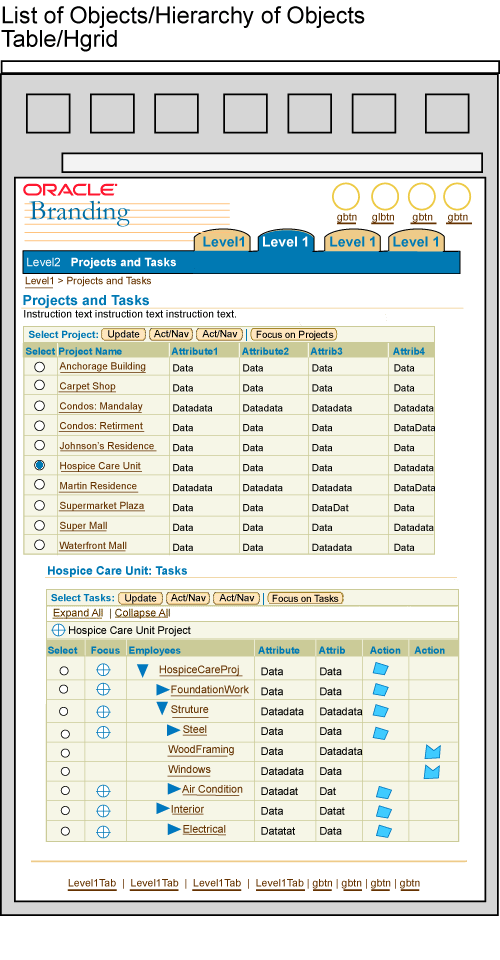Collapse the Struture tree node
500x960 pixels.
tap(162, 708)
